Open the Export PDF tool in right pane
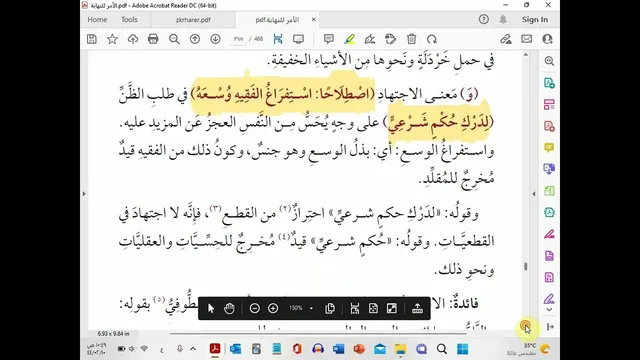The height and width of the screenshot is (360, 640). click(x=549, y=83)
